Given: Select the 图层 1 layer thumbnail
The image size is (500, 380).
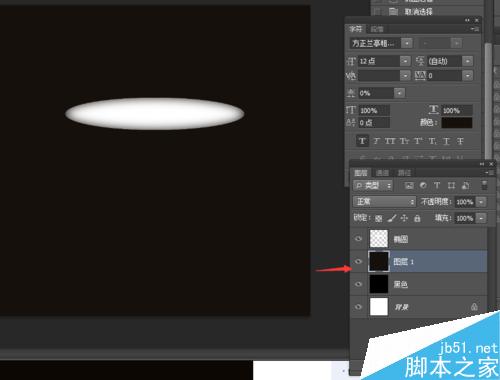Looking at the screenshot, I should coord(379,261).
